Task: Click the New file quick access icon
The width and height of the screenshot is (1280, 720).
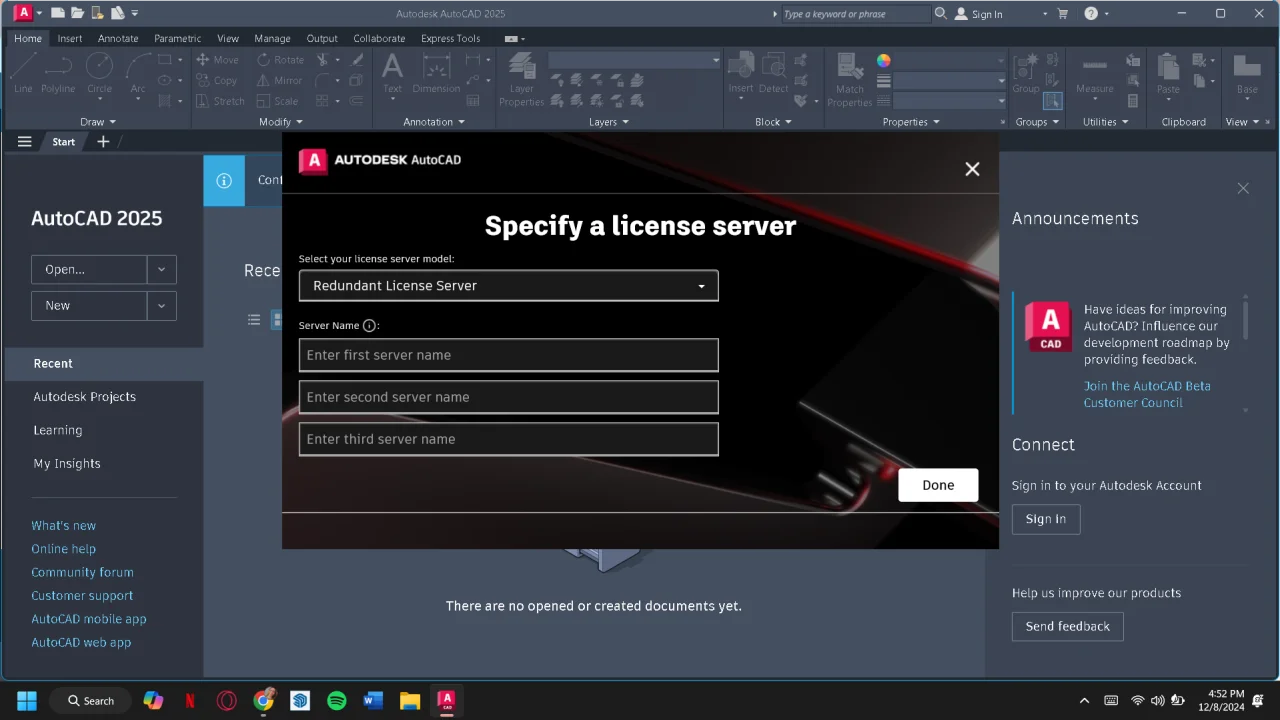Action: click(x=58, y=13)
